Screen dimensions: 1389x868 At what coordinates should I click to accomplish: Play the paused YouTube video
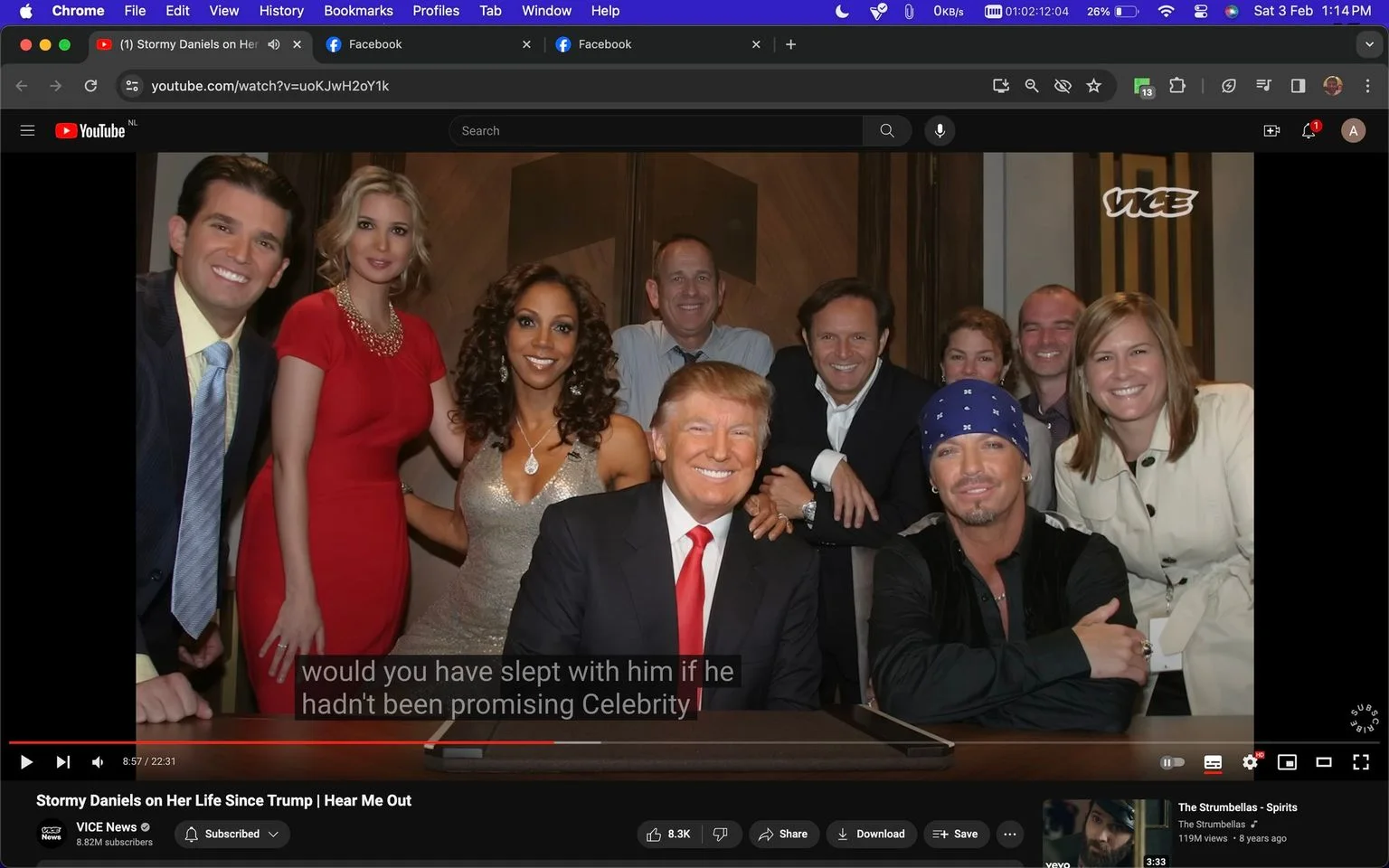coord(26,762)
